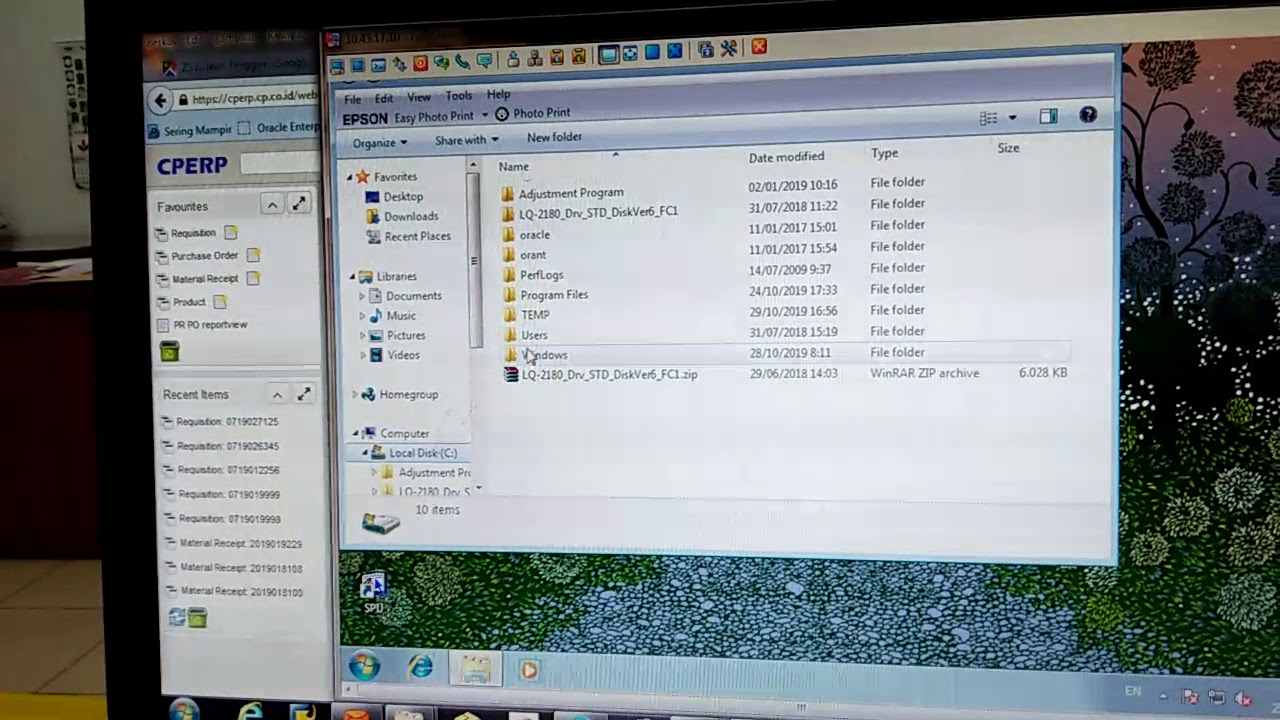Open the View menu in Explorer
Screen dimensions: 1280x720
click(419, 97)
